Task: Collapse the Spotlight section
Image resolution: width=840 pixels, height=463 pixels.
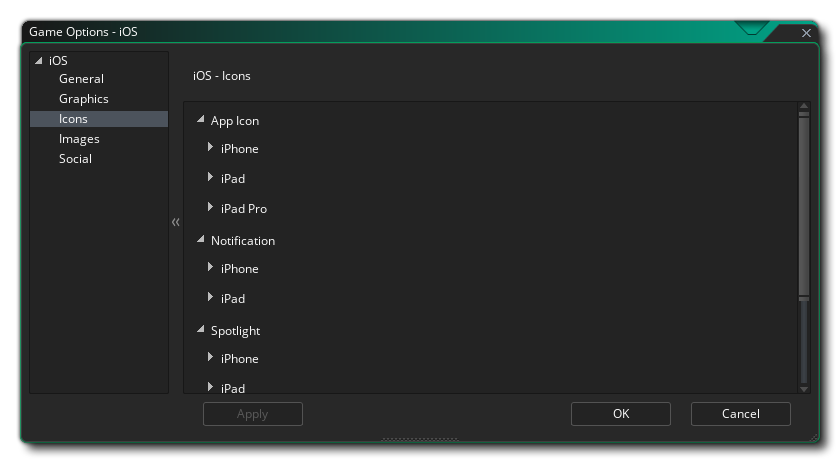Action: [x=200, y=330]
